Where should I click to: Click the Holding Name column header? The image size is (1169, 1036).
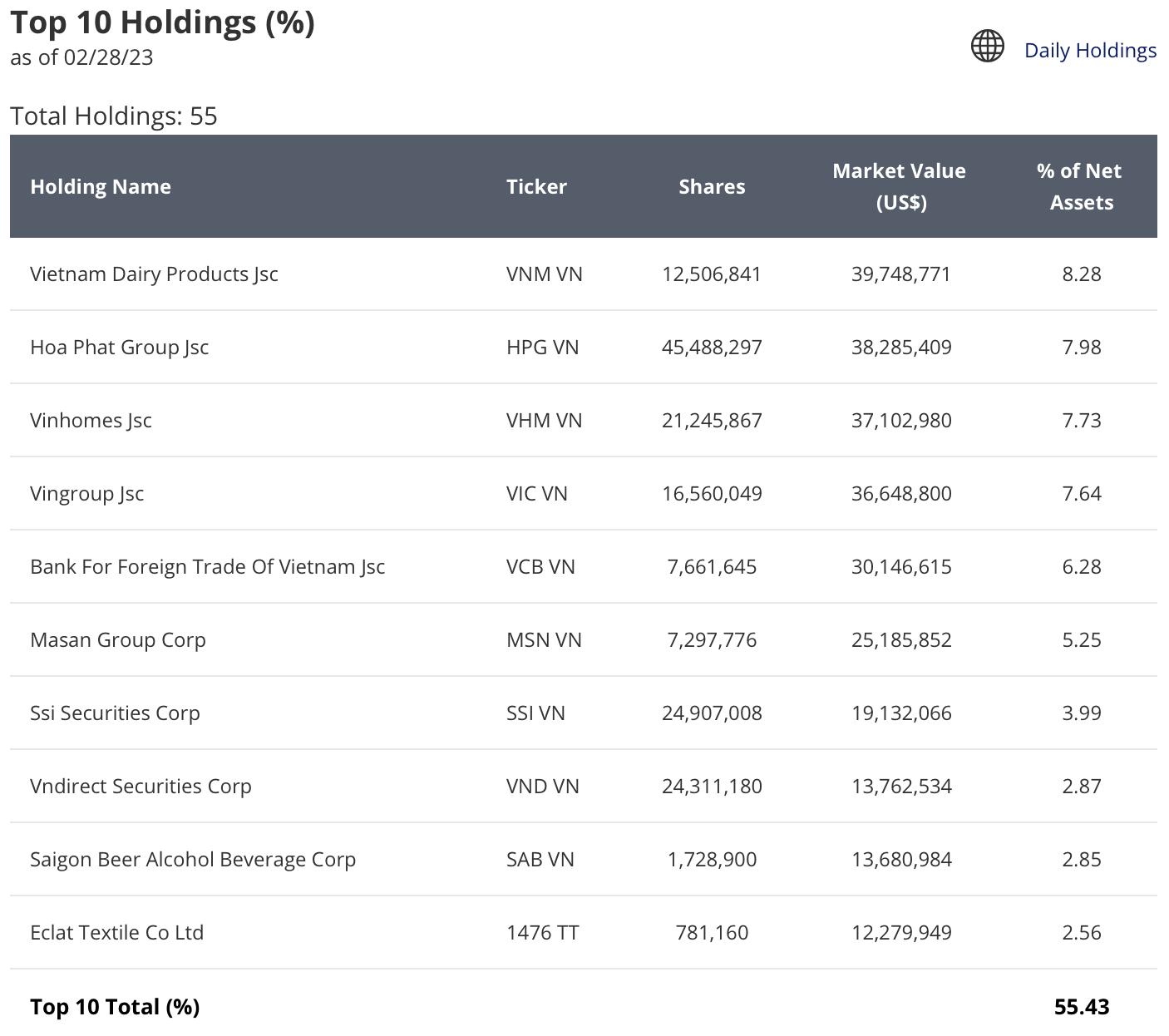pyautogui.click(x=101, y=186)
